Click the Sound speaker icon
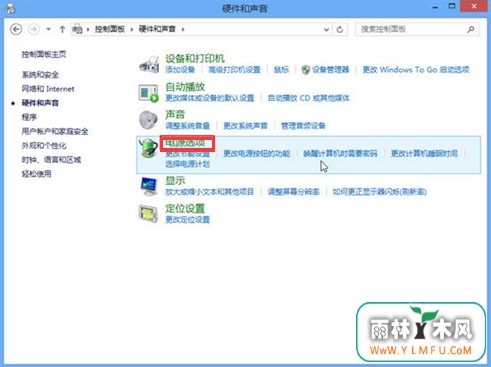 [148, 120]
